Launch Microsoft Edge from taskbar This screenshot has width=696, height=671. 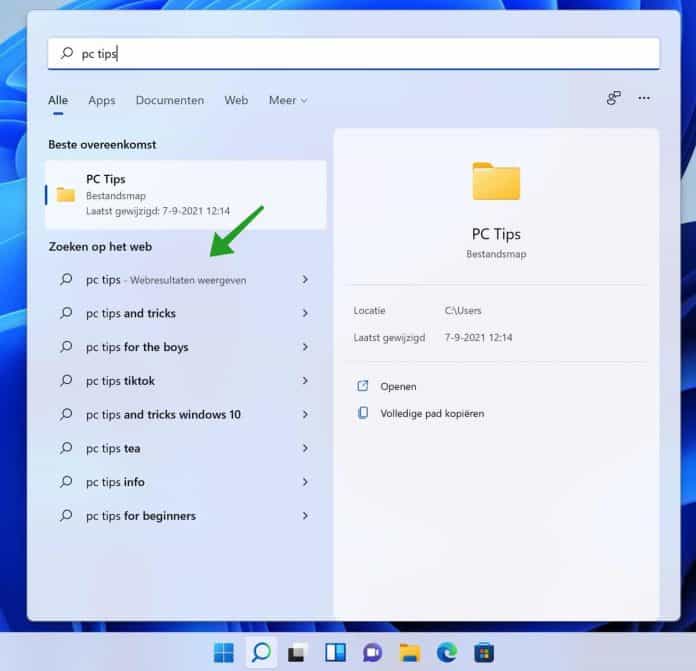click(x=447, y=653)
